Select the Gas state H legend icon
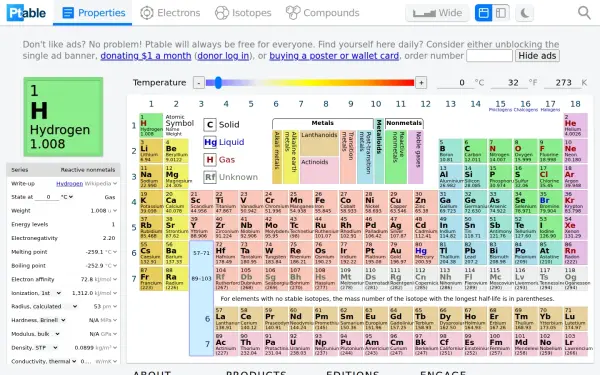600x375 pixels. pos(210,160)
